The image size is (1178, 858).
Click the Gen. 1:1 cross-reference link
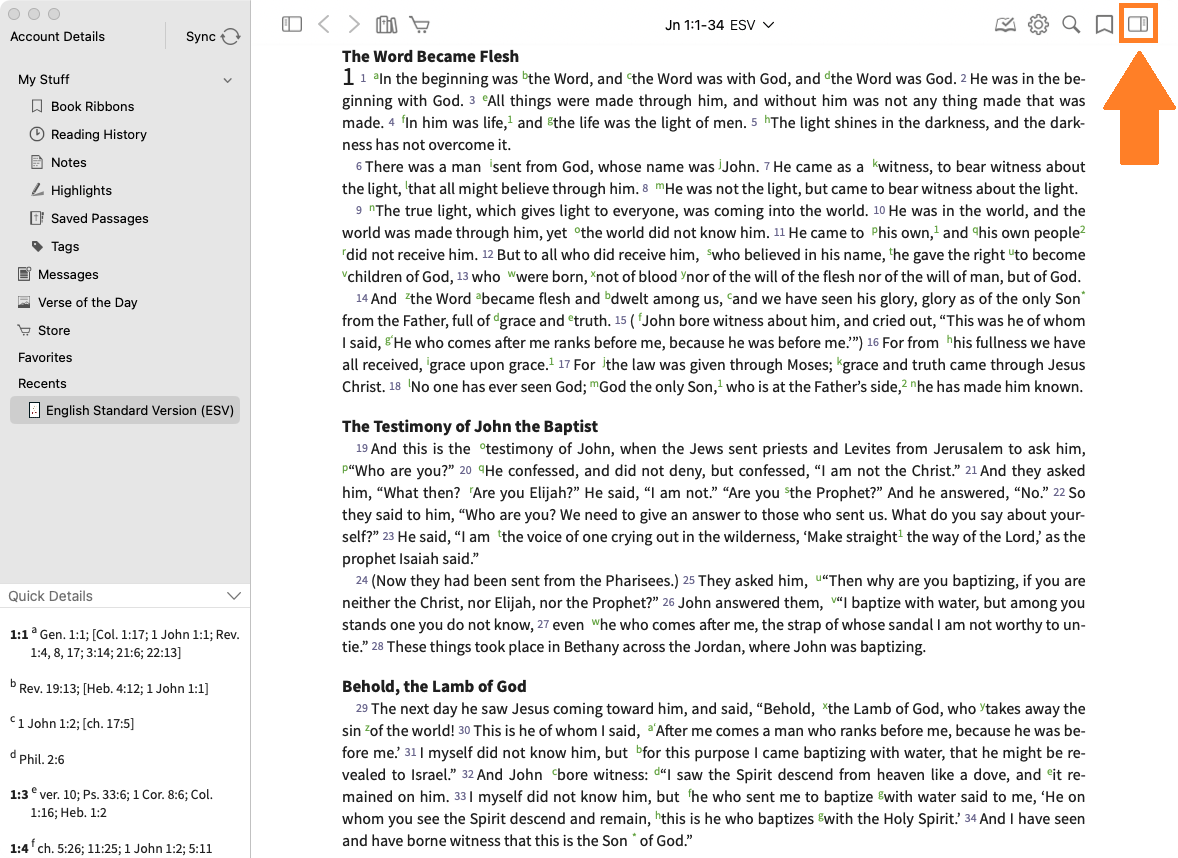click(66, 635)
